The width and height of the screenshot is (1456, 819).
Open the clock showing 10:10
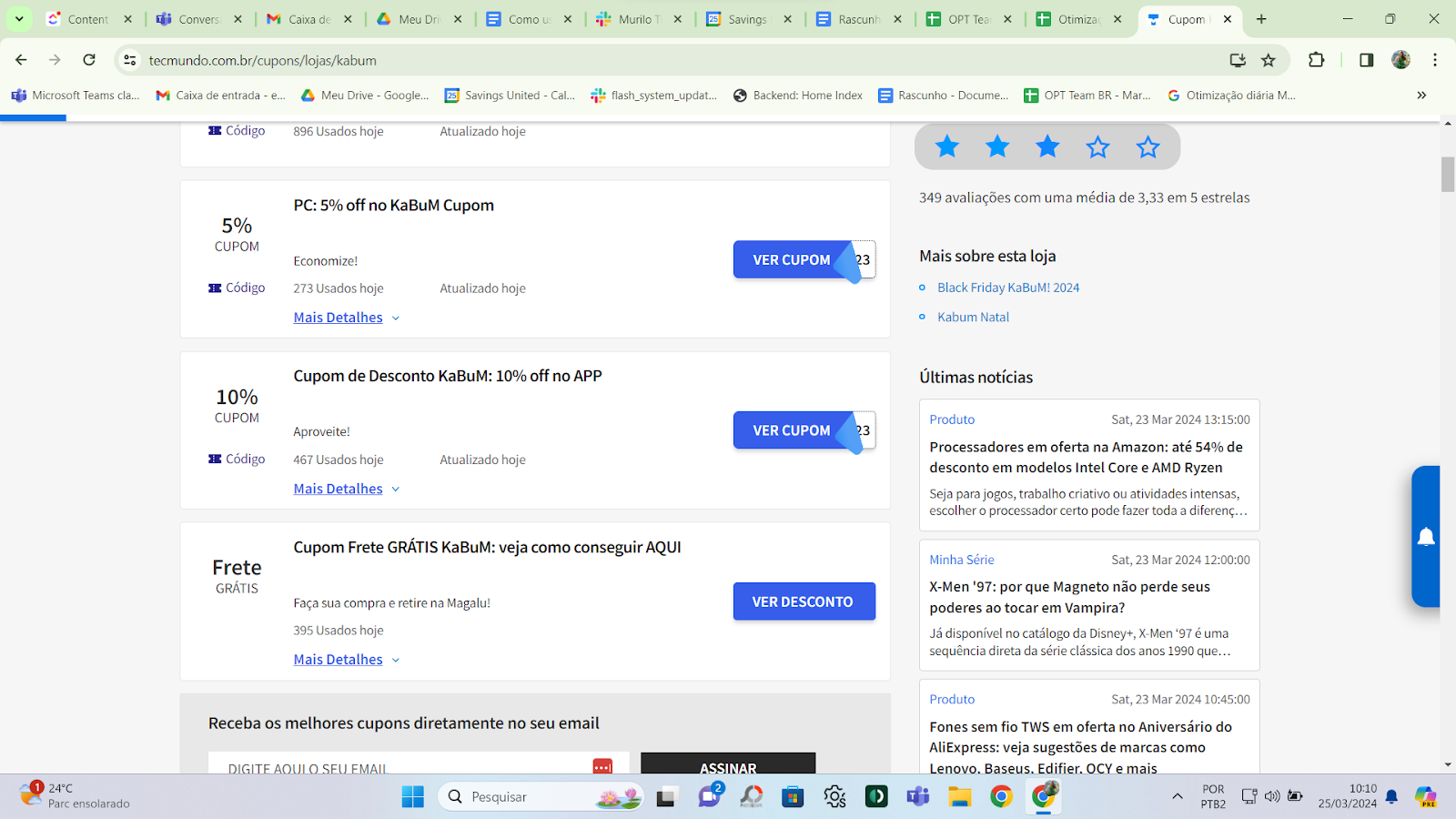[1348, 796]
